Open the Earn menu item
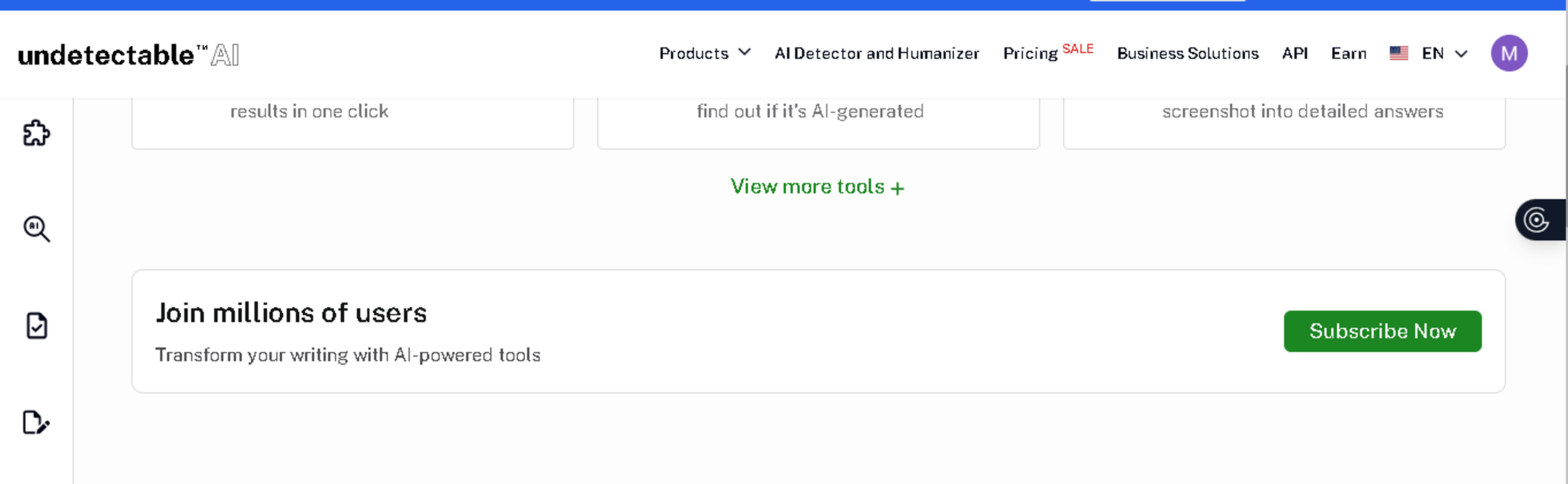 (1348, 53)
